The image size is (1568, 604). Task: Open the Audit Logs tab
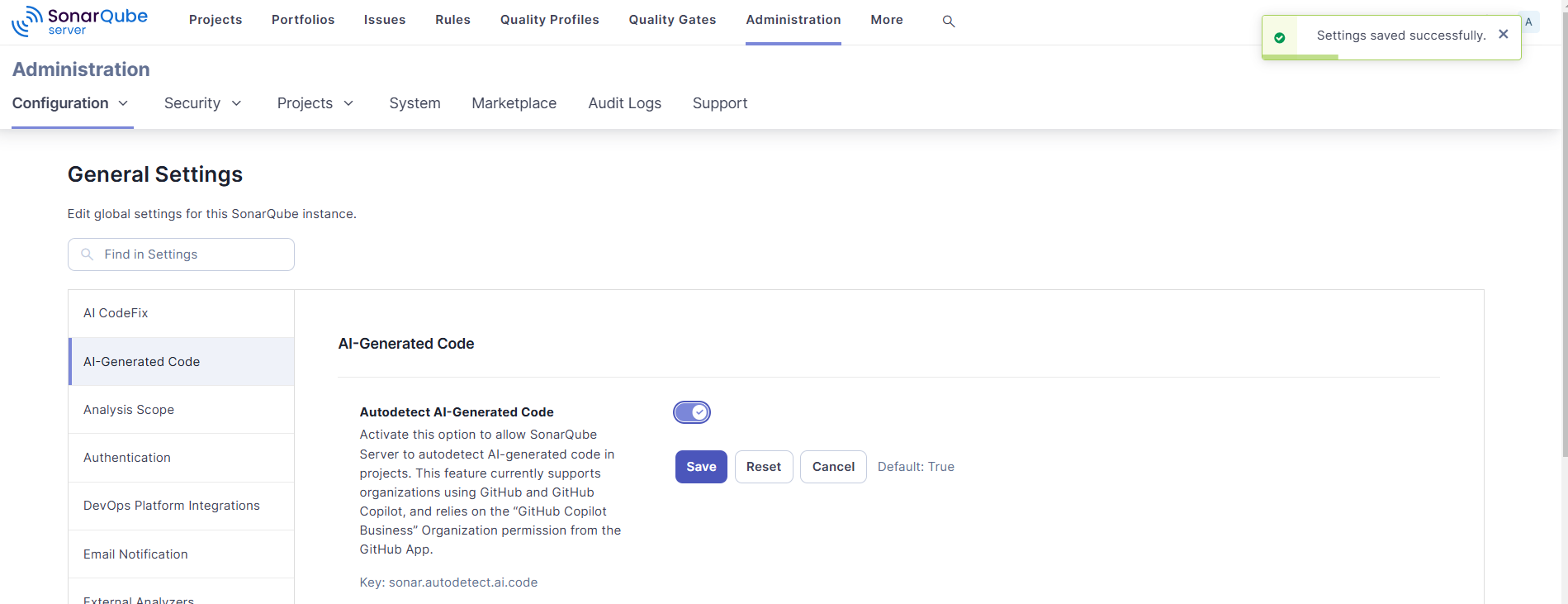(x=625, y=103)
